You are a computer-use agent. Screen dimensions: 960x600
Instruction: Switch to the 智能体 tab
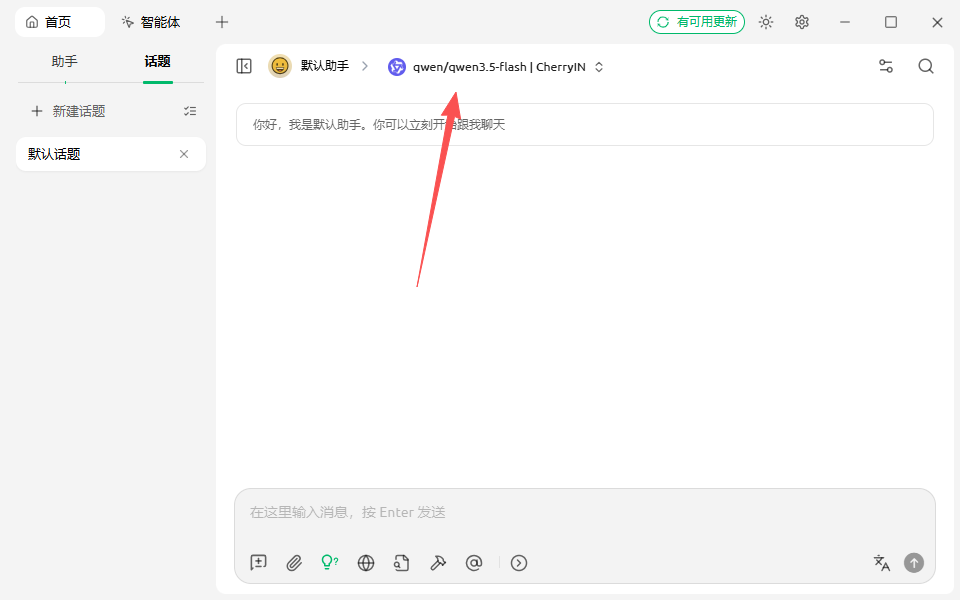(x=152, y=21)
